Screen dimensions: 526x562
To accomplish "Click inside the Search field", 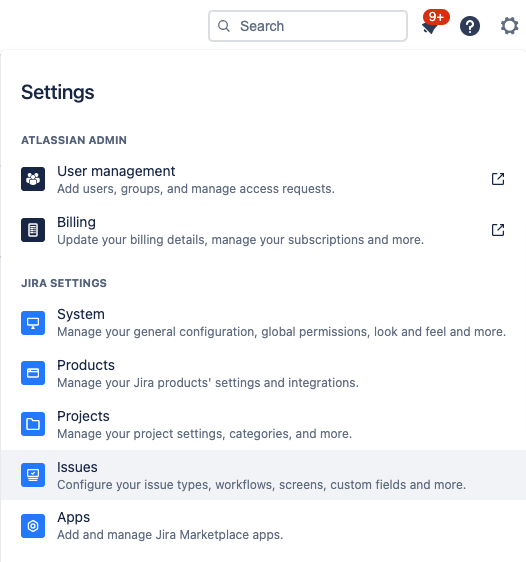I will click(308, 26).
